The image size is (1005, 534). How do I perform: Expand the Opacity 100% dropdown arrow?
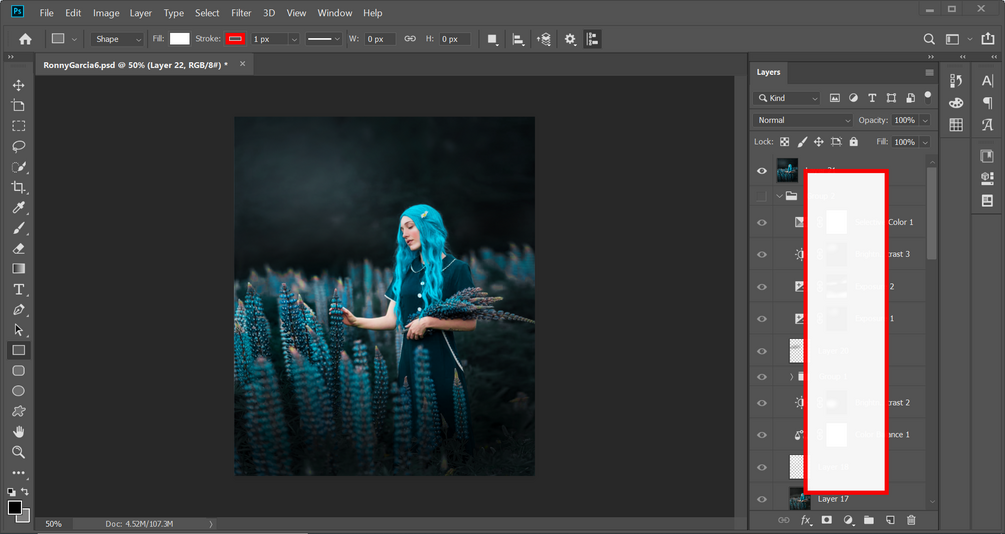[925, 120]
